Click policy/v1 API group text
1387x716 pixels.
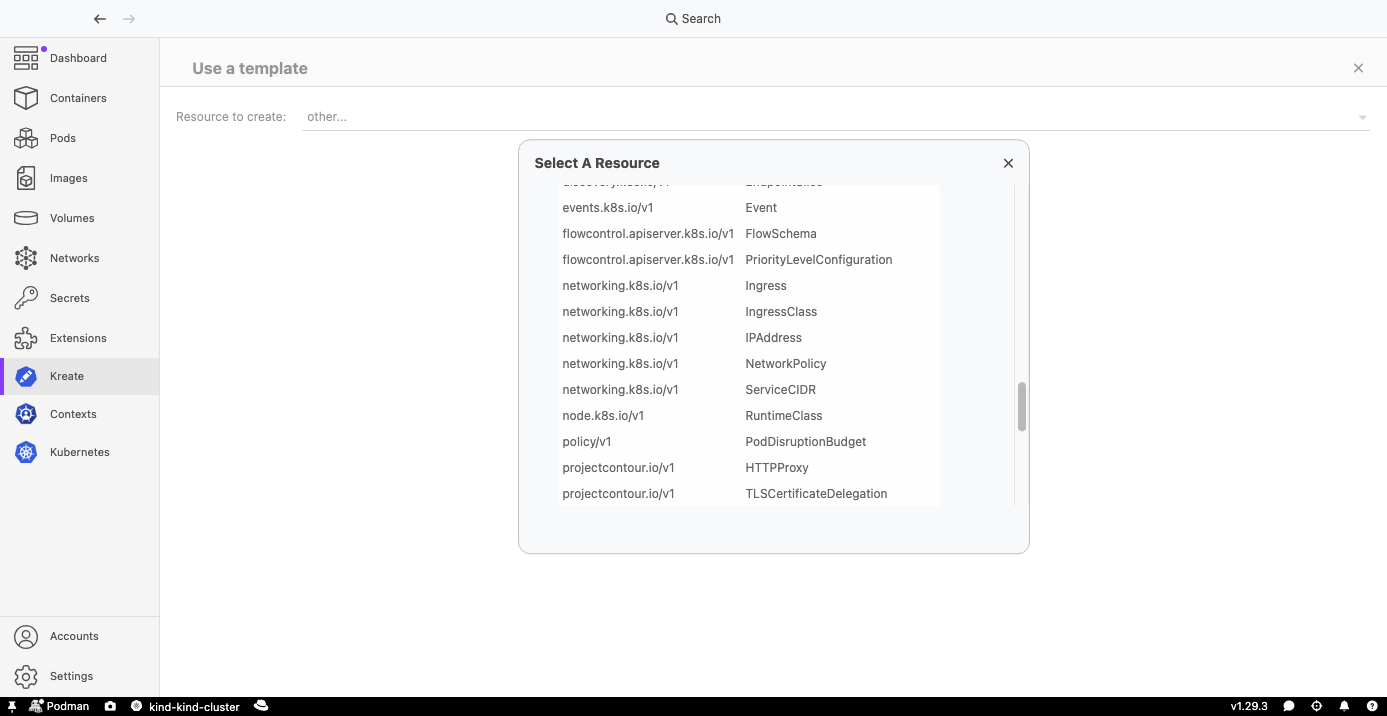point(587,442)
